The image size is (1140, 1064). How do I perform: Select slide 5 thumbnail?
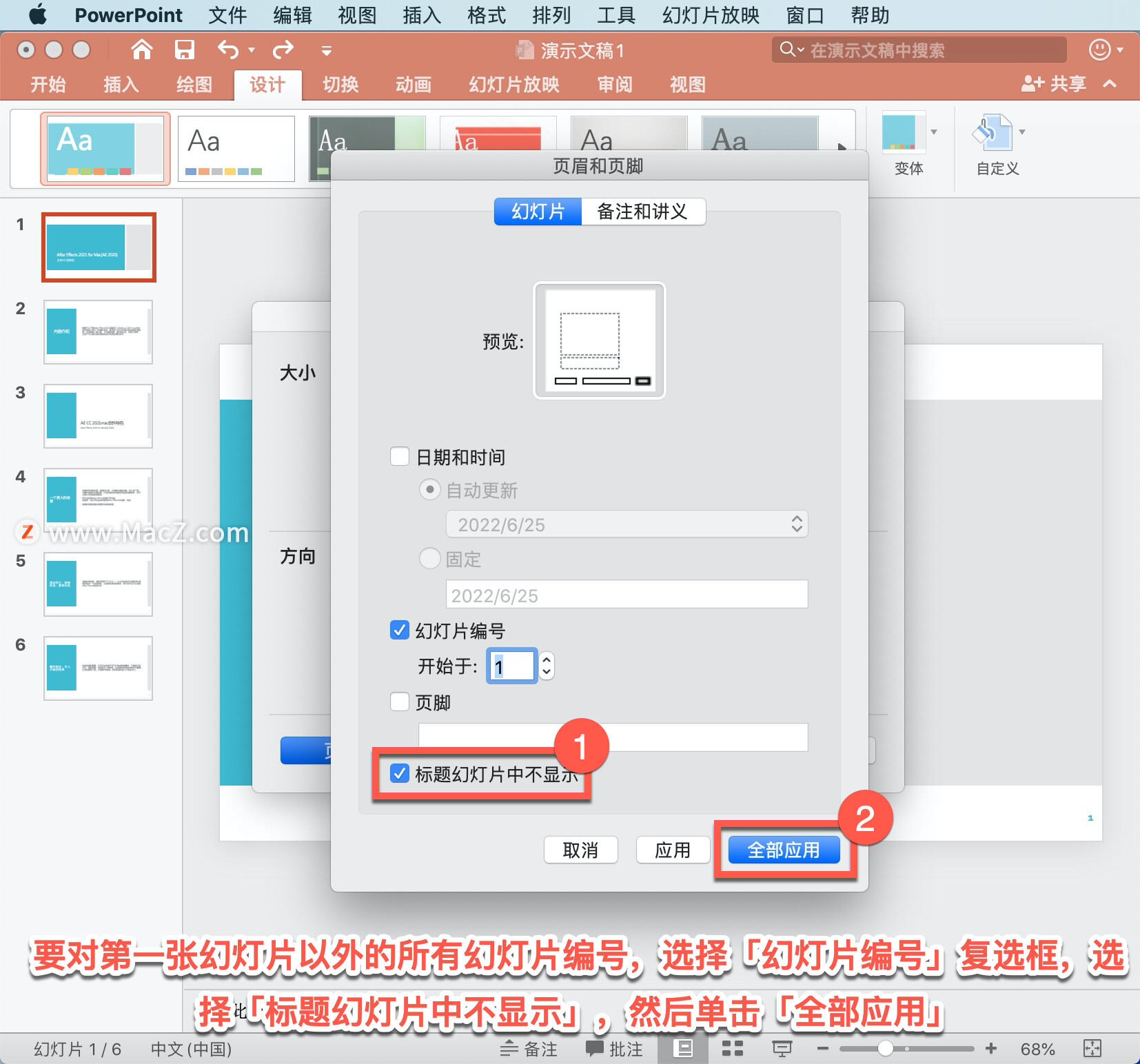[99, 584]
